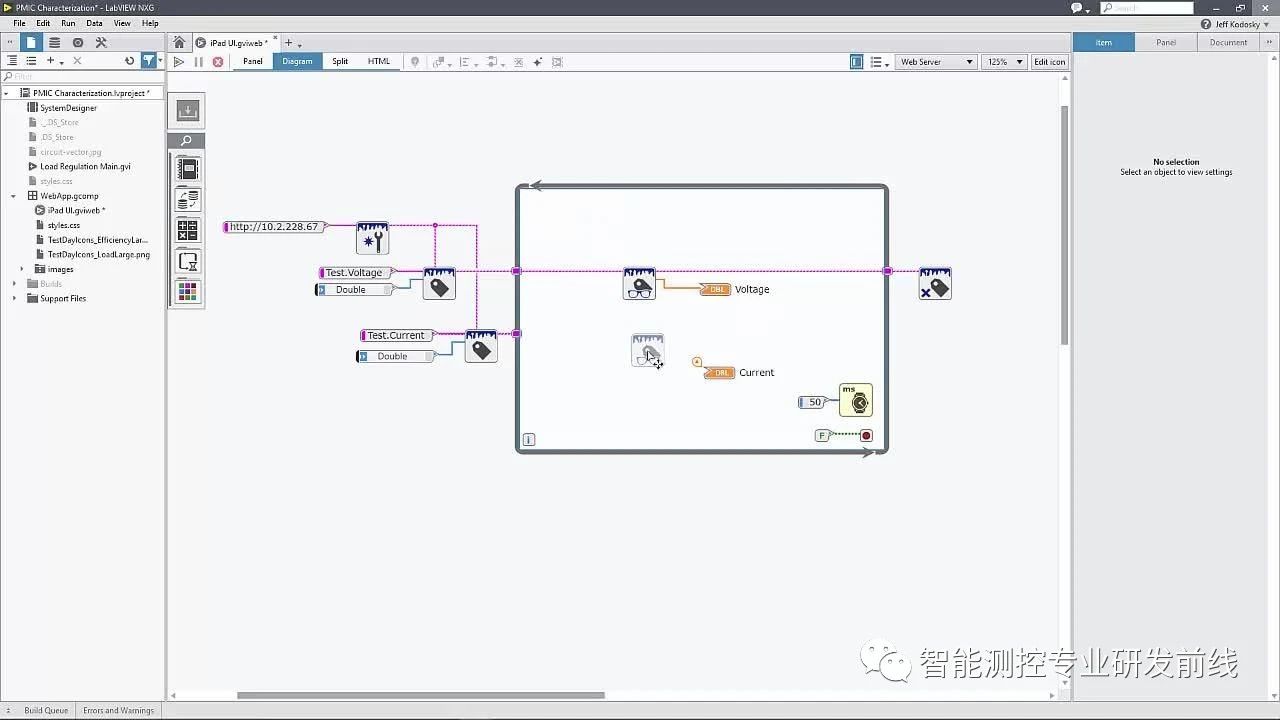Switch to Split view
Screen dimensions: 1280x720
click(340, 62)
